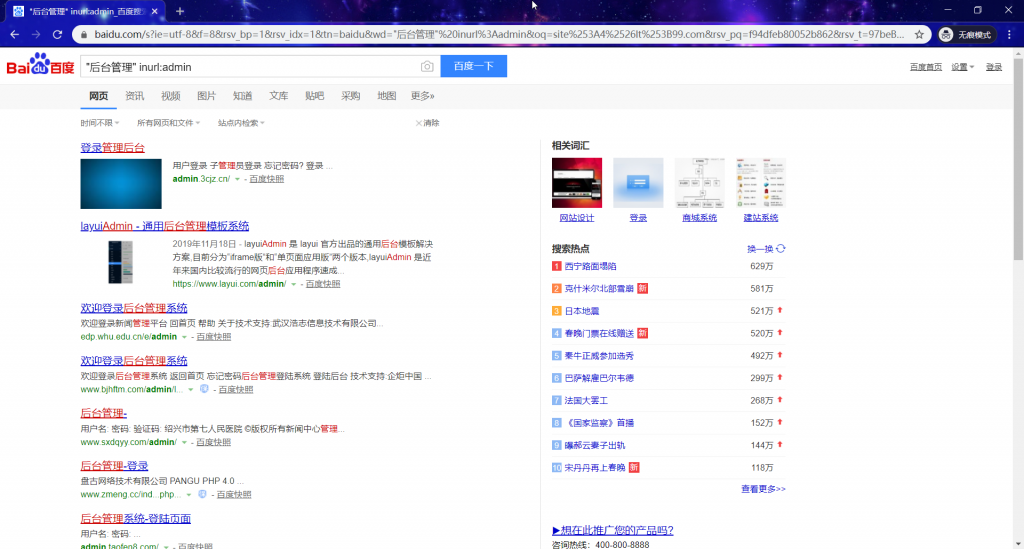Open a new browser tab
This screenshot has height=549, width=1024.
pos(180,11)
